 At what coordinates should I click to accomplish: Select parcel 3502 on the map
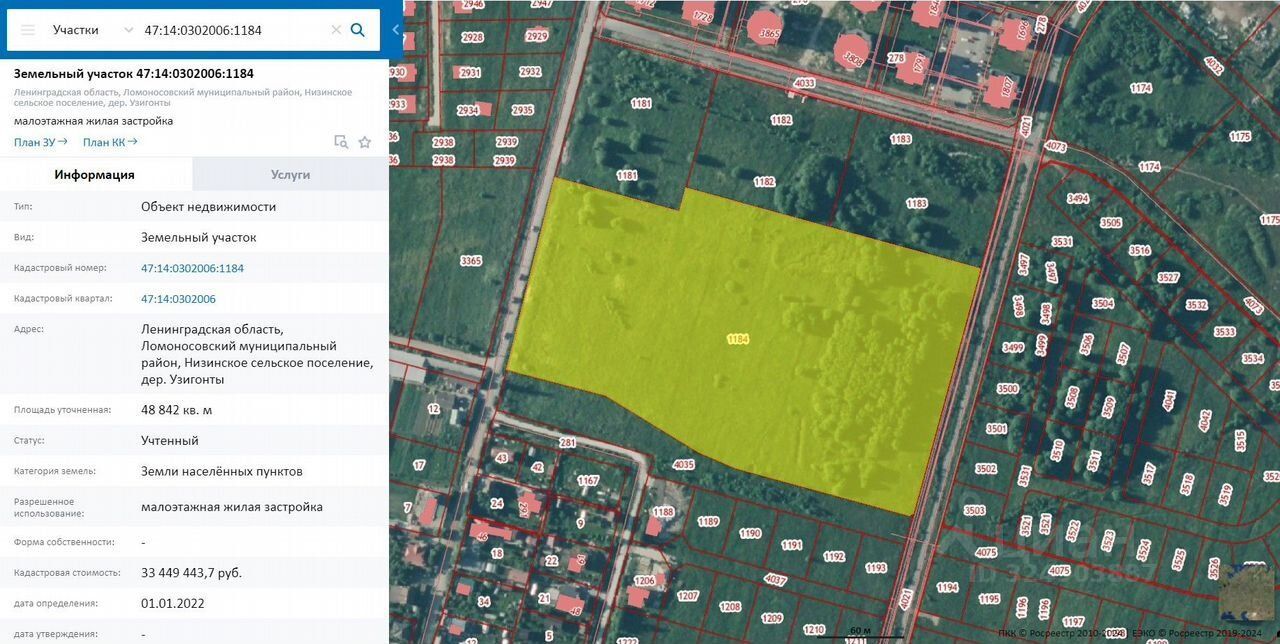tap(986, 469)
